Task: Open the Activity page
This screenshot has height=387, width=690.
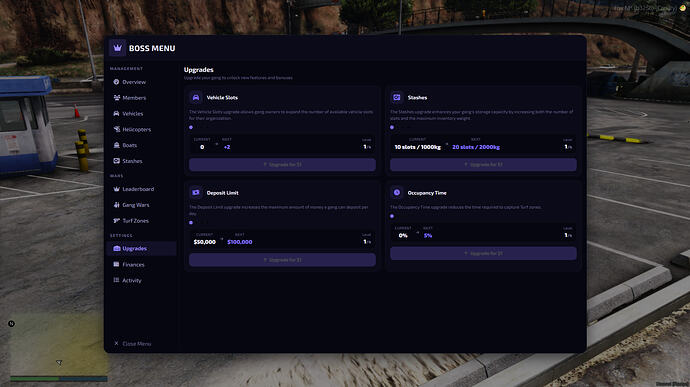Action: click(x=141, y=280)
